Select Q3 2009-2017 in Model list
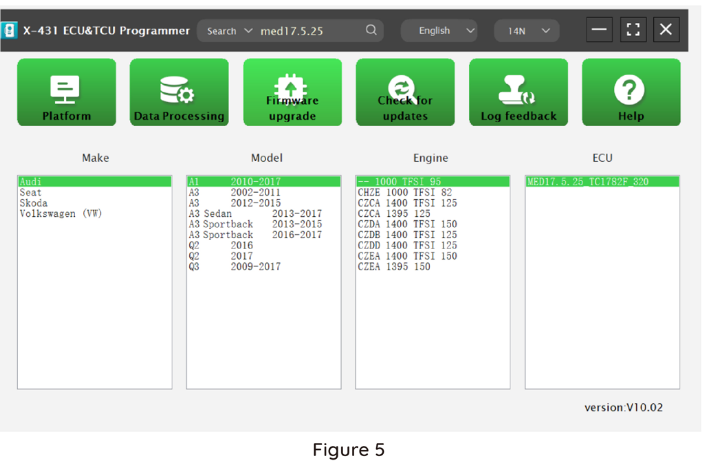Image resolution: width=704 pixels, height=468 pixels. tap(235, 267)
